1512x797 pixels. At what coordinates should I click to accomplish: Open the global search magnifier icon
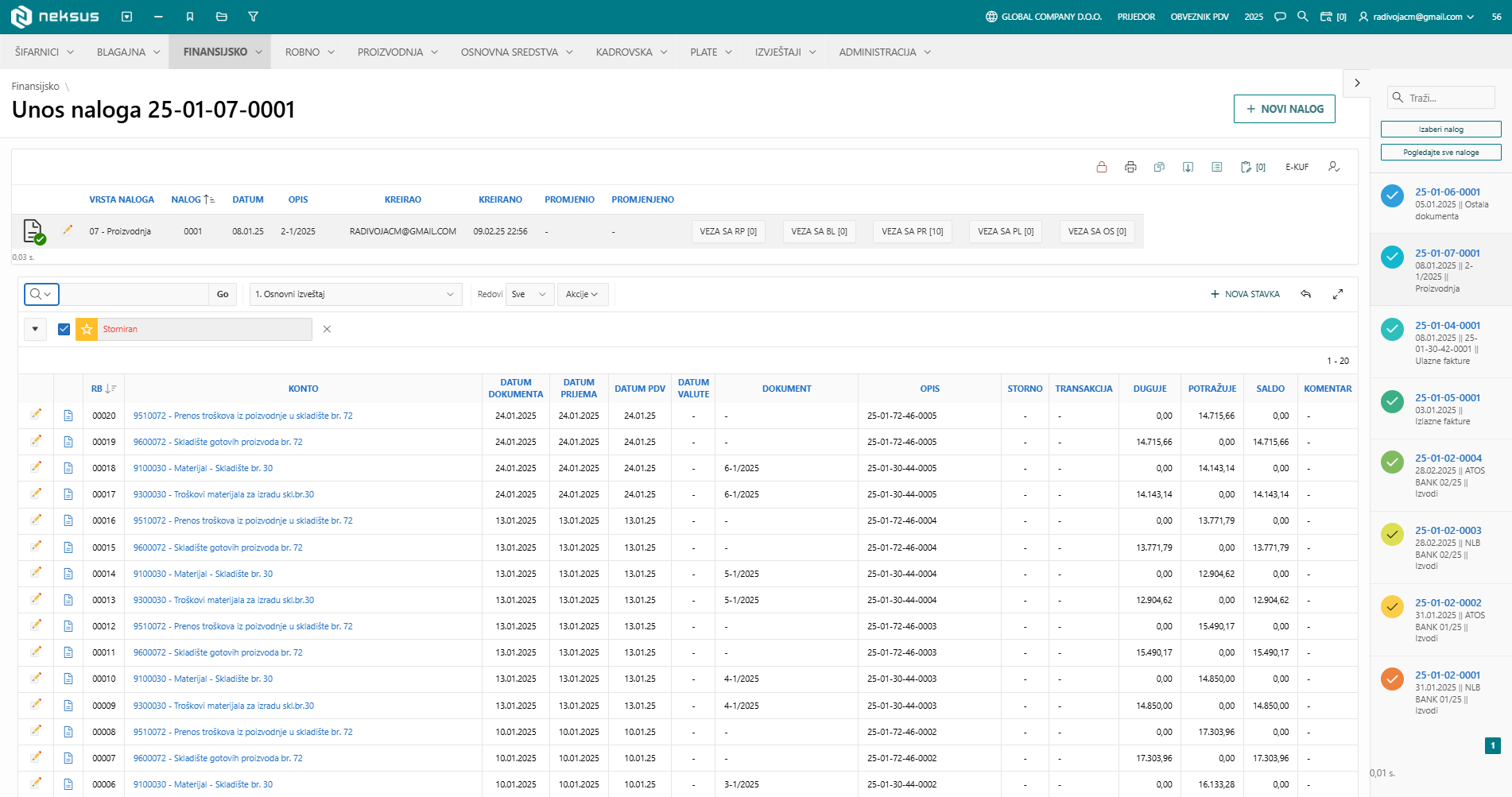click(1302, 17)
